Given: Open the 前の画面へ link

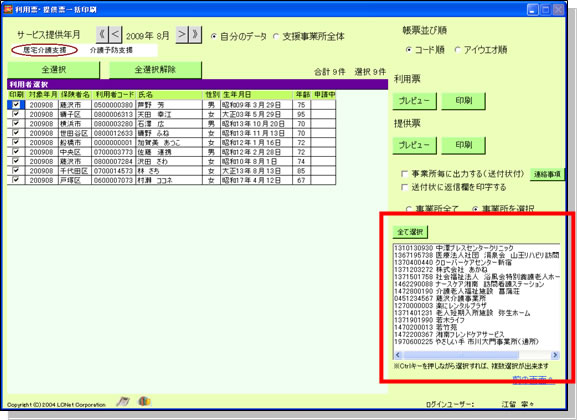Looking at the screenshot, I should click(x=533, y=380).
